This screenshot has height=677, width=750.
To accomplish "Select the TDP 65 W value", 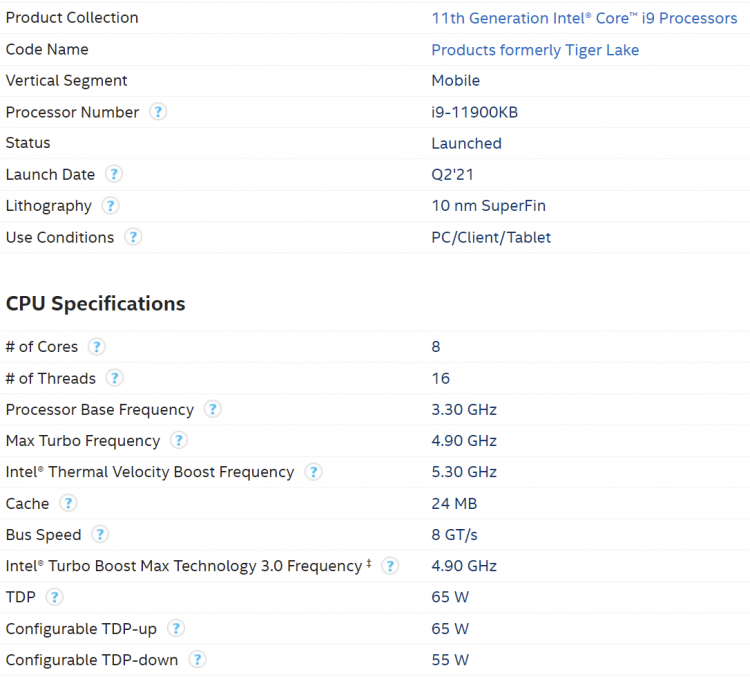I will (450, 597).
